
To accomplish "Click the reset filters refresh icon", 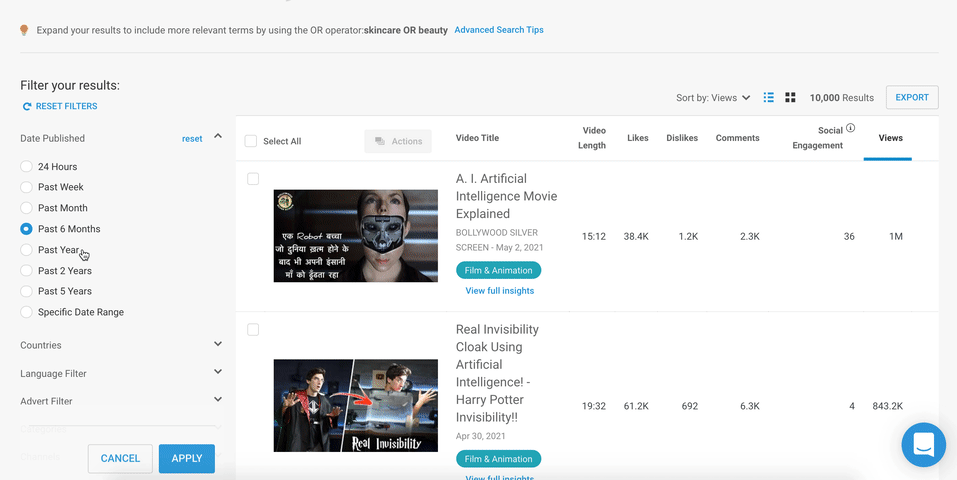I will (x=27, y=106).
